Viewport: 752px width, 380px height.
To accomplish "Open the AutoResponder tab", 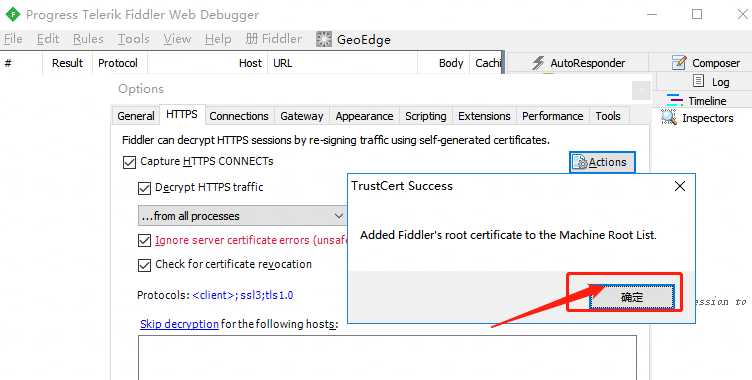I will [578, 63].
